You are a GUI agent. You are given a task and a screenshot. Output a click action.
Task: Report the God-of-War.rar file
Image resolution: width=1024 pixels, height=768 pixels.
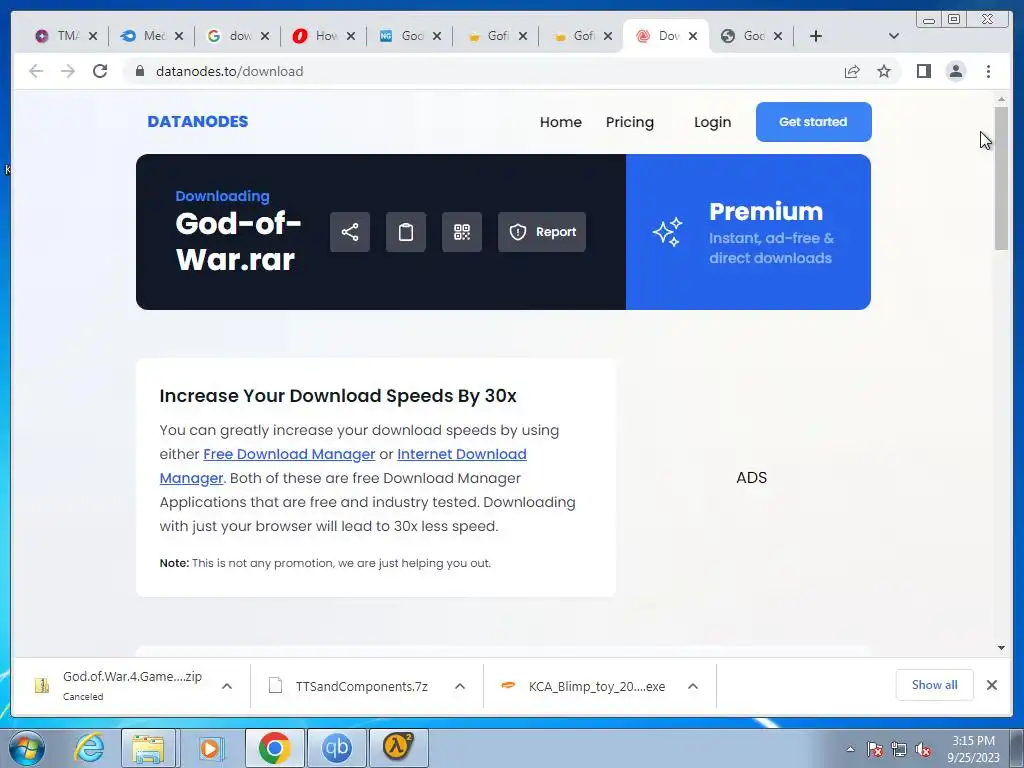pos(541,232)
